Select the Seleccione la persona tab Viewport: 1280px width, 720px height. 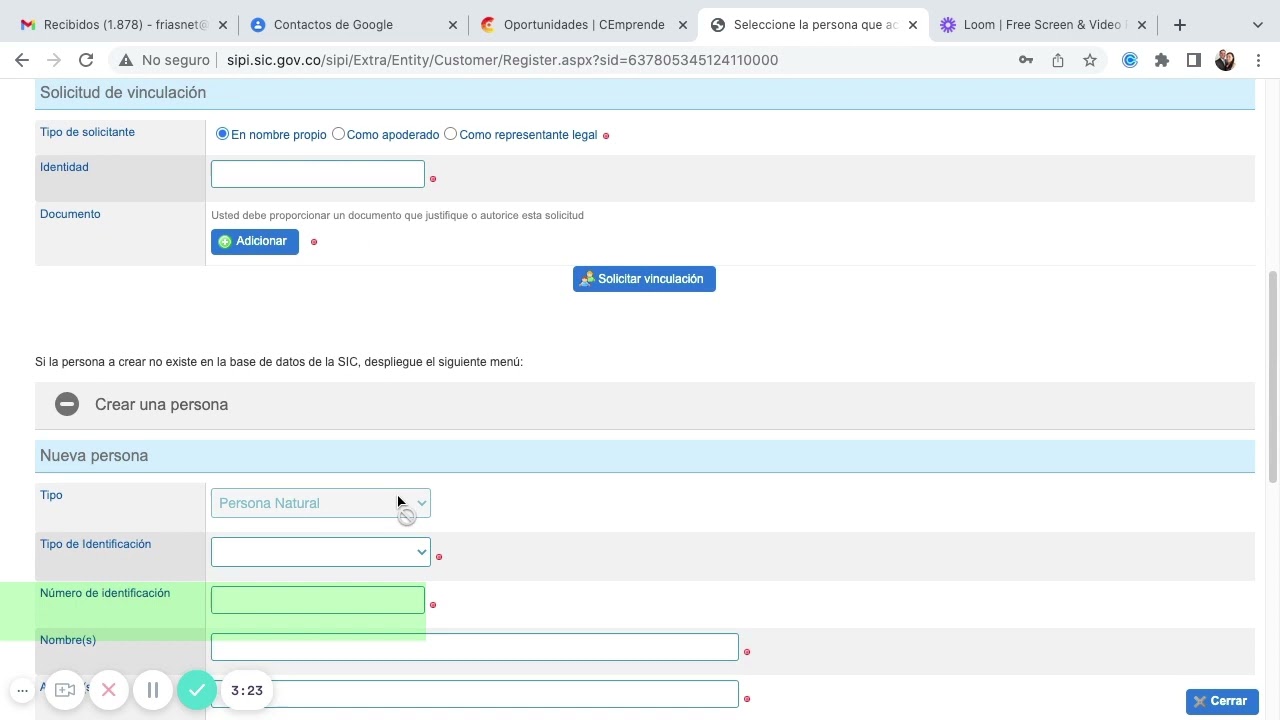click(x=813, y=25)
